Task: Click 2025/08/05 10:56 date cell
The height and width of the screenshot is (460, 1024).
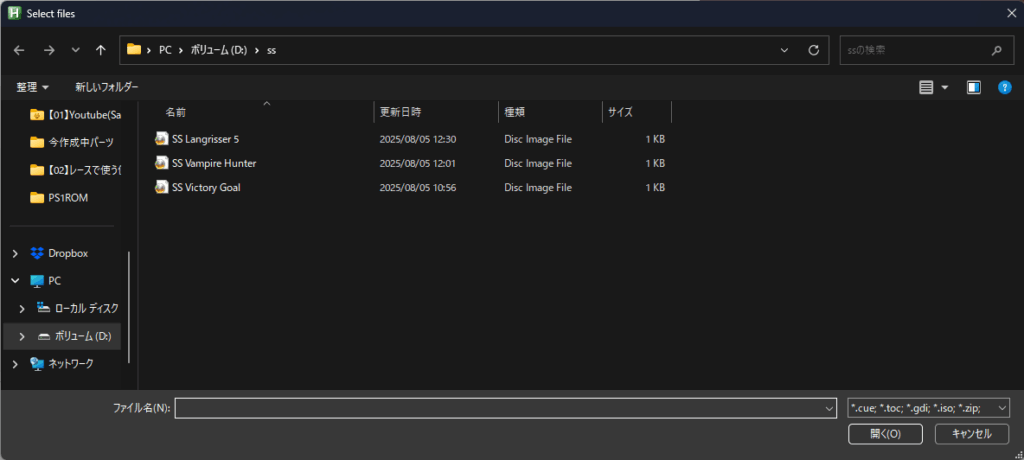Action: pyautogui.click(x=418, y=188)
